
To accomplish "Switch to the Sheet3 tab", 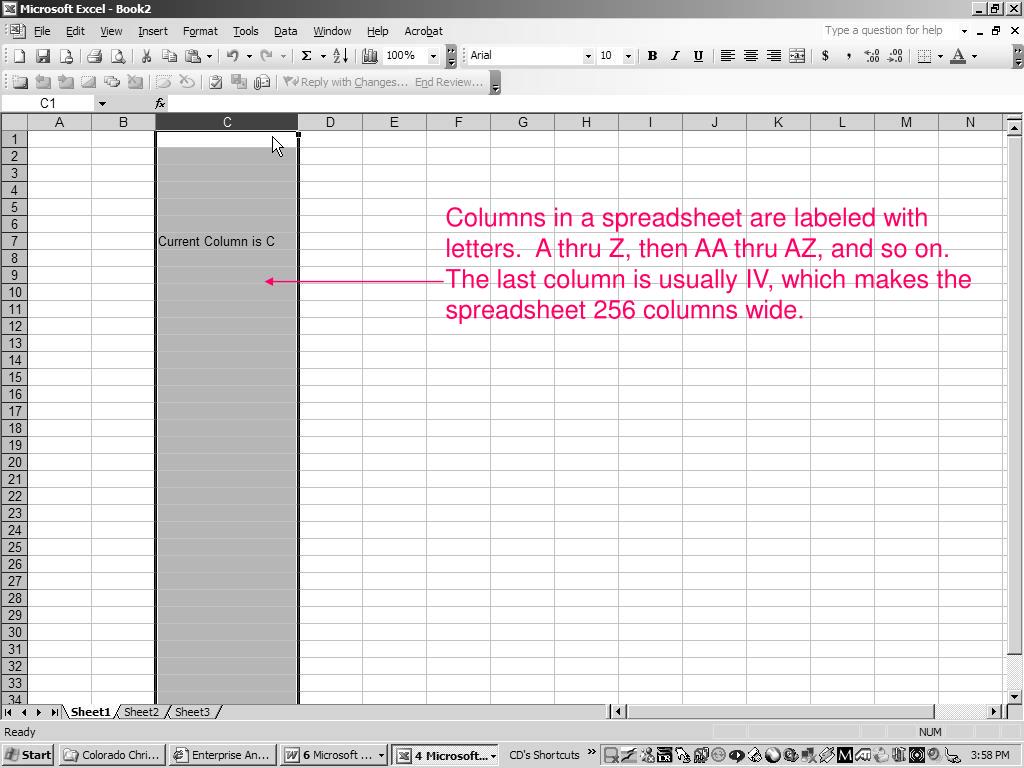I will click(193, 712).
